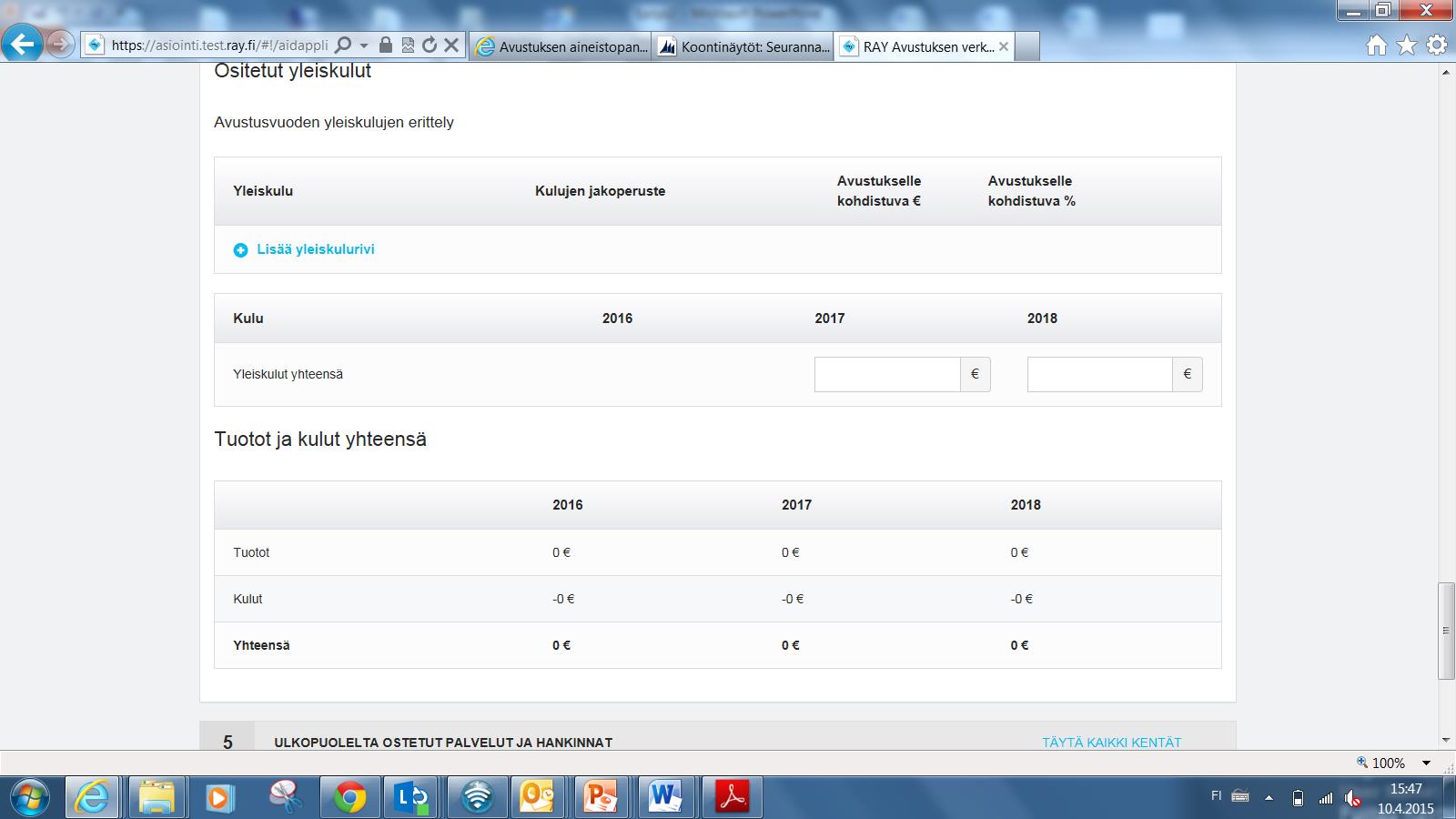Refresh the page
Screen dimensions: 1456x819
click(430, 45)
